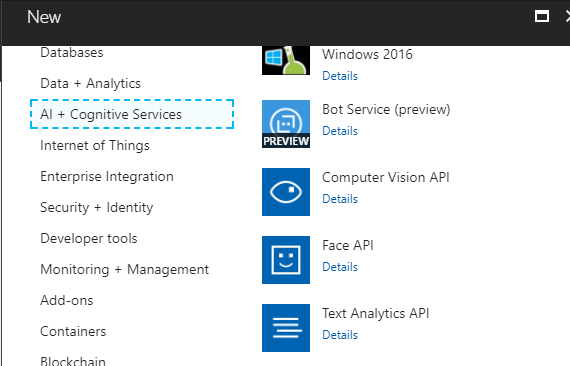The width and height of the screenshot is (570, 366).
Task: Select the Computer Vision API eye icon
Action: [x=286, y=192]
